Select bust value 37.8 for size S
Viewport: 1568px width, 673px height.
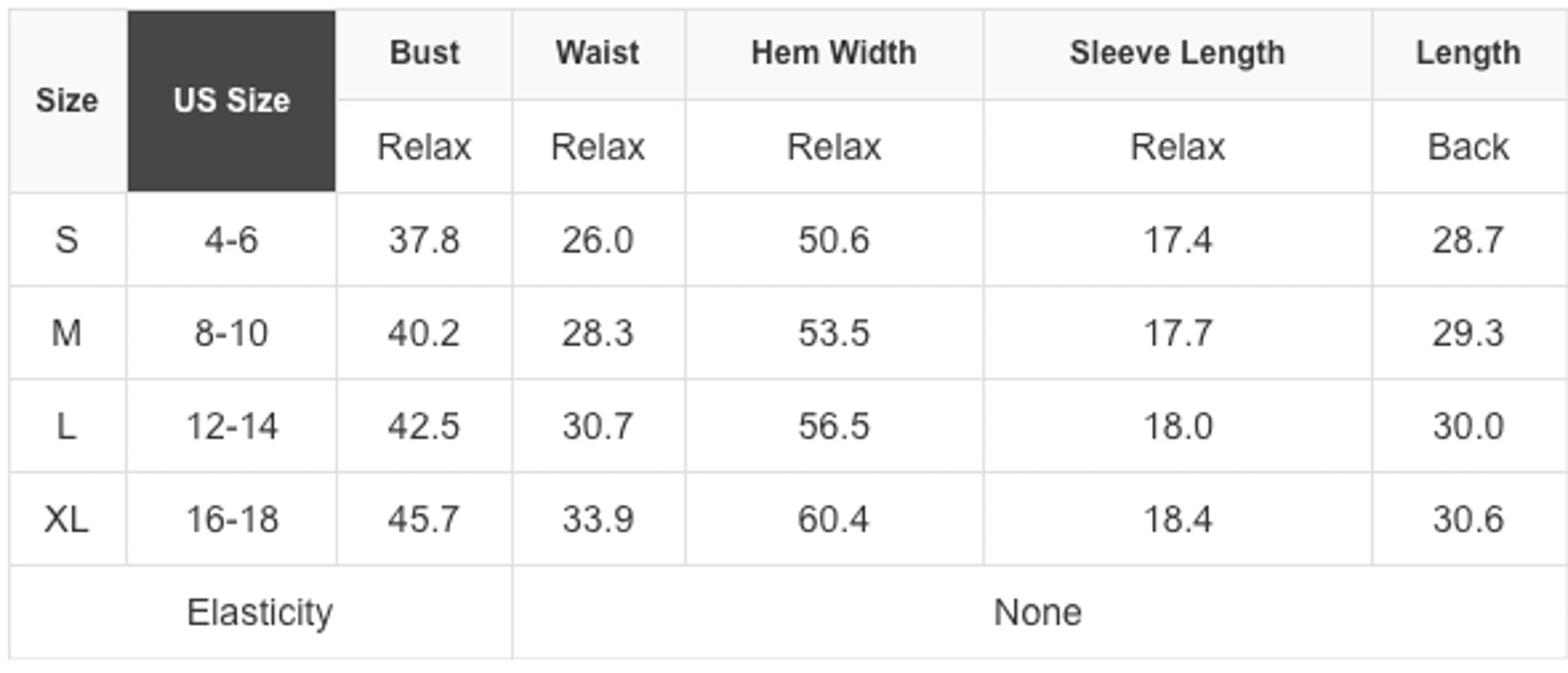tap(424, 240)
